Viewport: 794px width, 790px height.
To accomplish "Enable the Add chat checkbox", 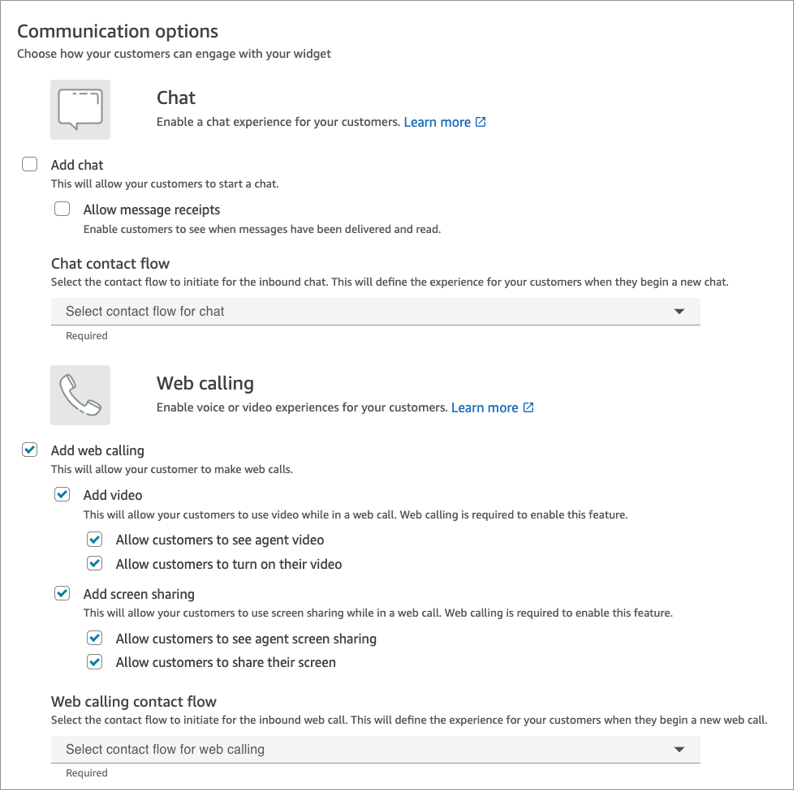I will [30, 164].
